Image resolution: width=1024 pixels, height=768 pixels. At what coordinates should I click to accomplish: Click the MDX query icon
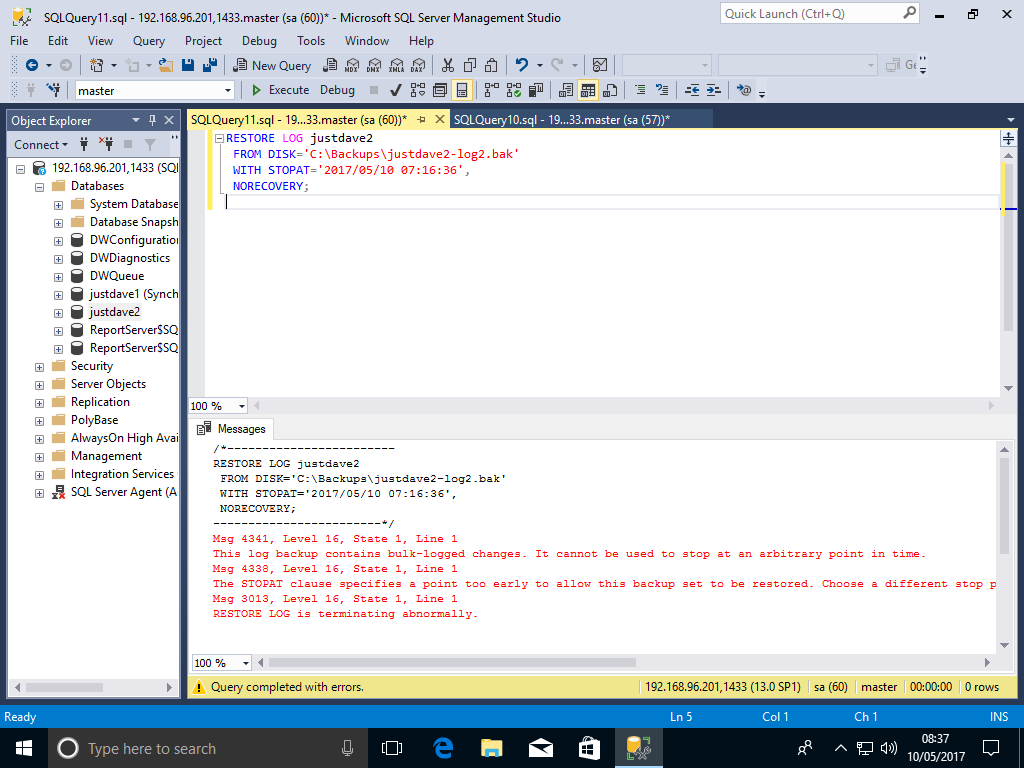point(351,65)
